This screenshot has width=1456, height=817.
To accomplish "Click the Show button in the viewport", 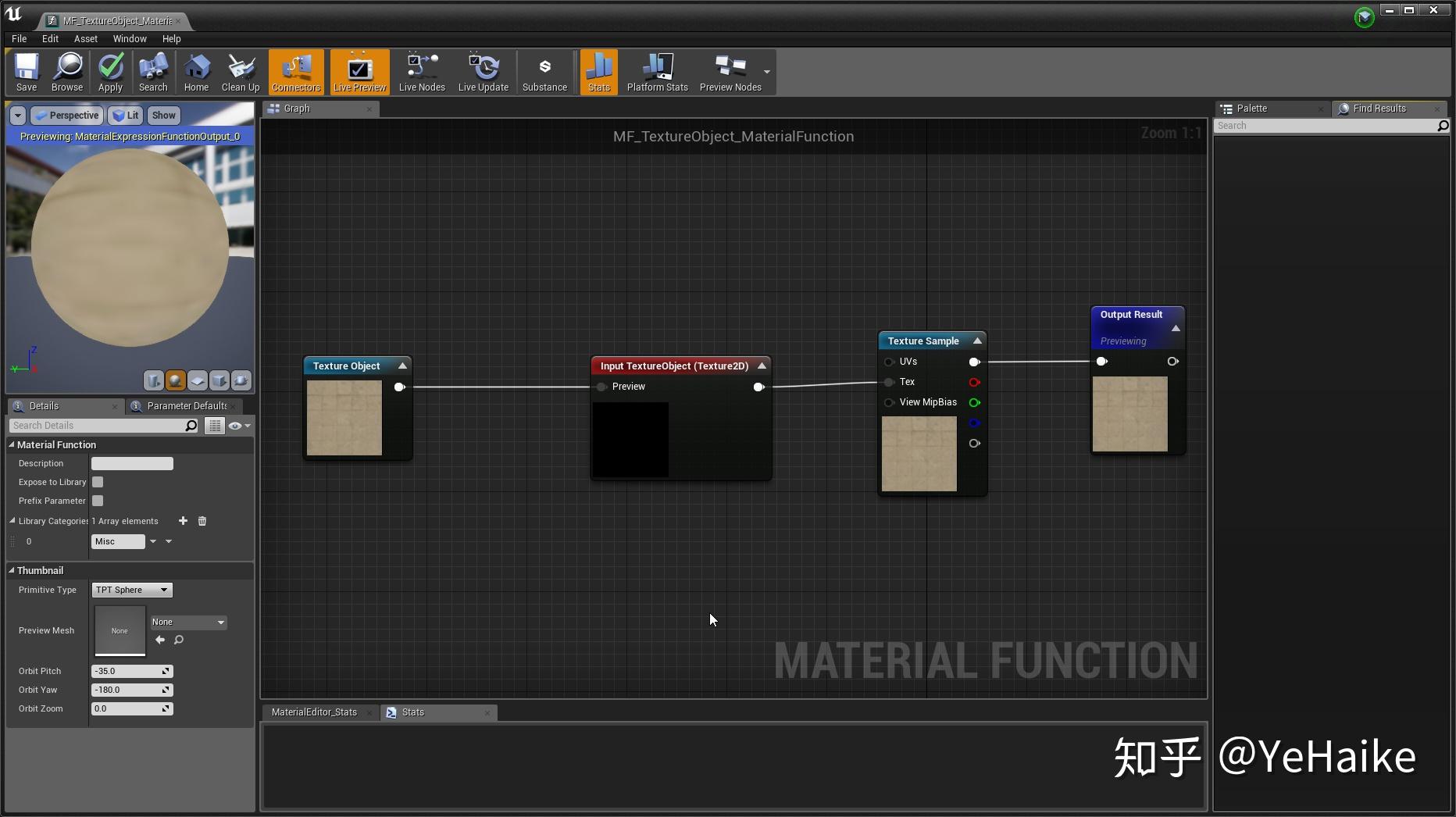I will 163,115.
